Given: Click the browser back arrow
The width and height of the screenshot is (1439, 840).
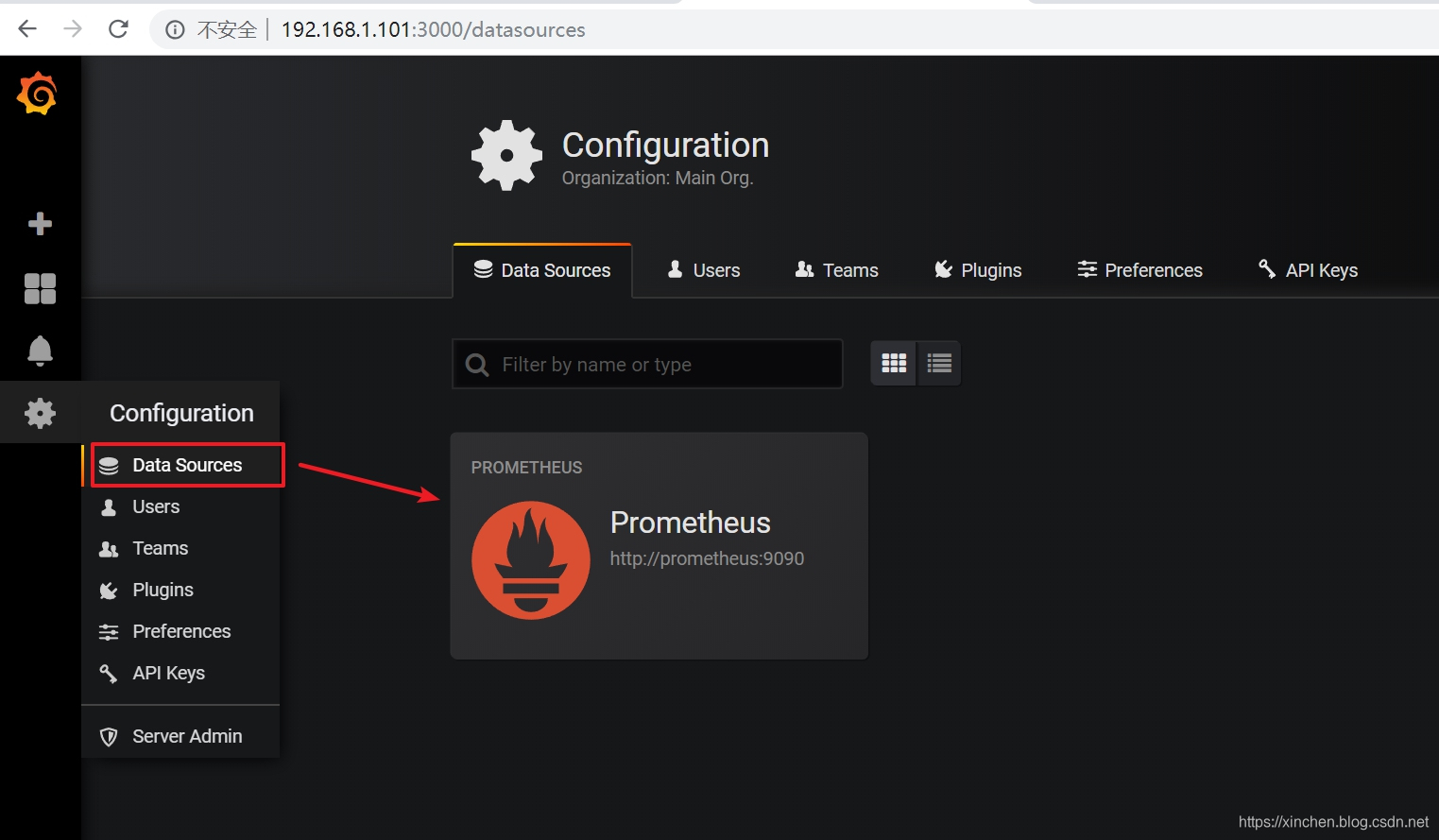Looking at the screenshot, I should point(27,29).
